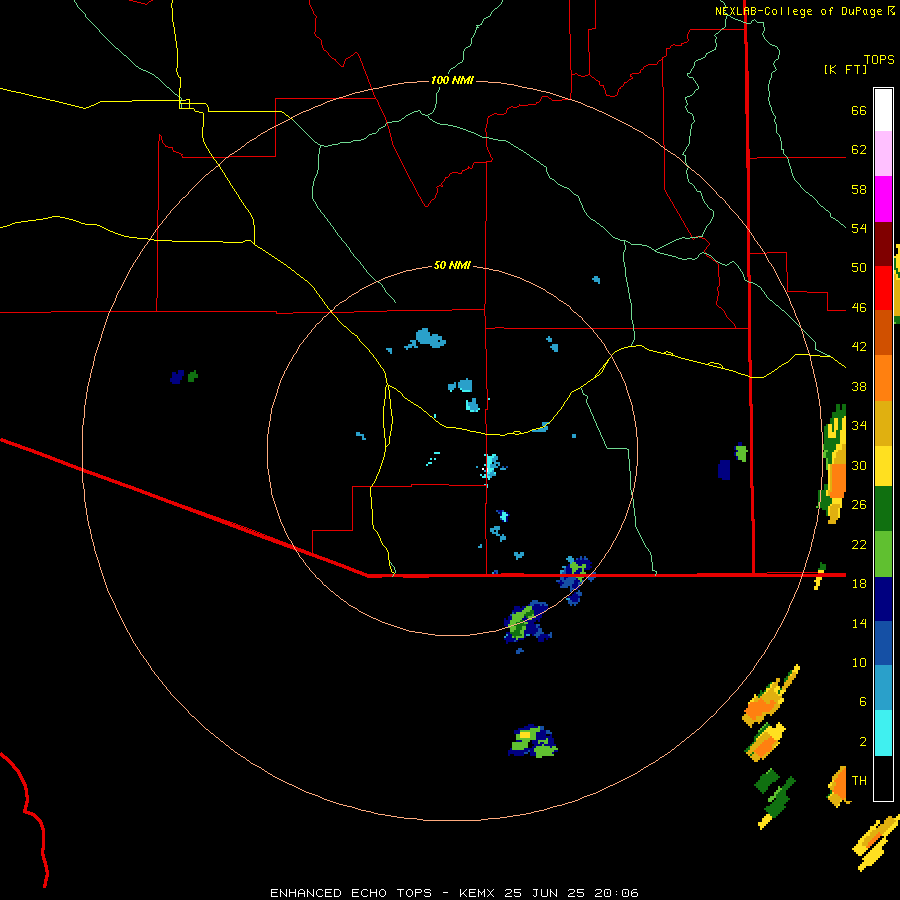Click the legend value "58"

[859, 189]
